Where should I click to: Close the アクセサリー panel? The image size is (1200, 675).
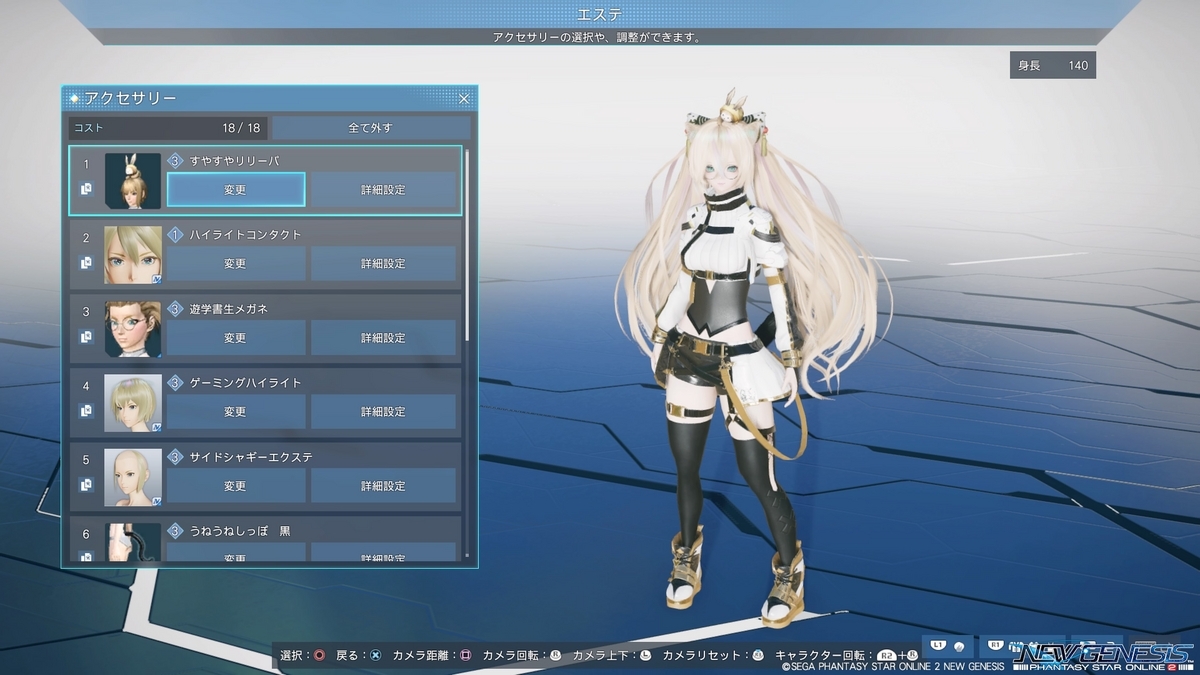click(x=464, y=98)
